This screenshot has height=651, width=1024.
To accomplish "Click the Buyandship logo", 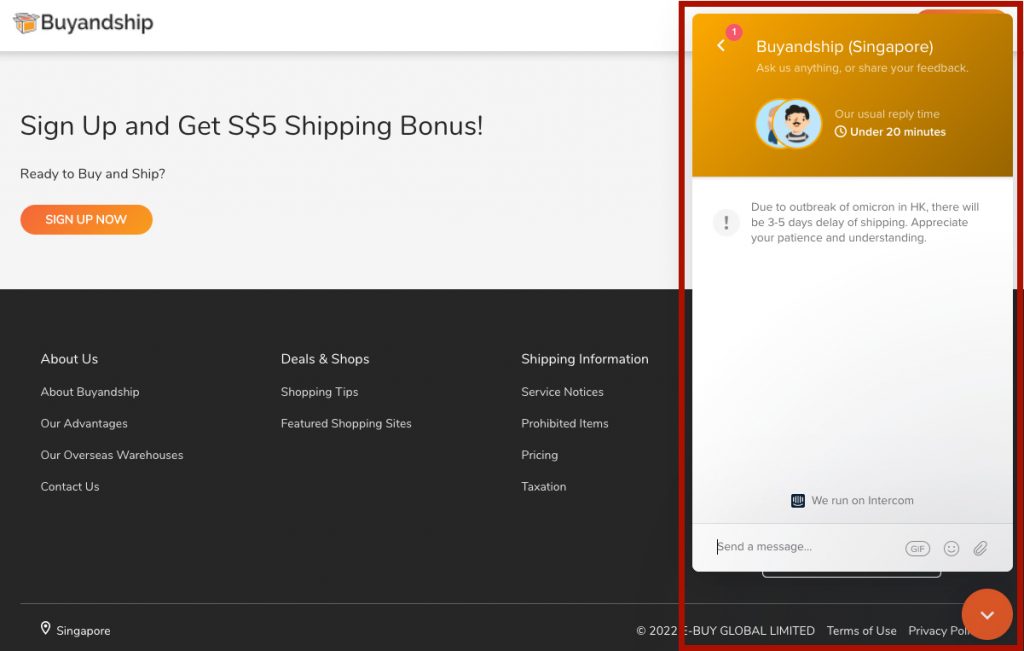I will coord(83,23).
